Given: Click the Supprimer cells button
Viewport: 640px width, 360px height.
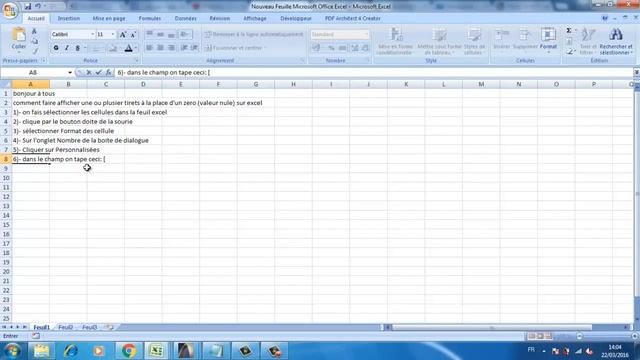Looking at the screenshot, I should pyautogui.click(x=525, y=40).
